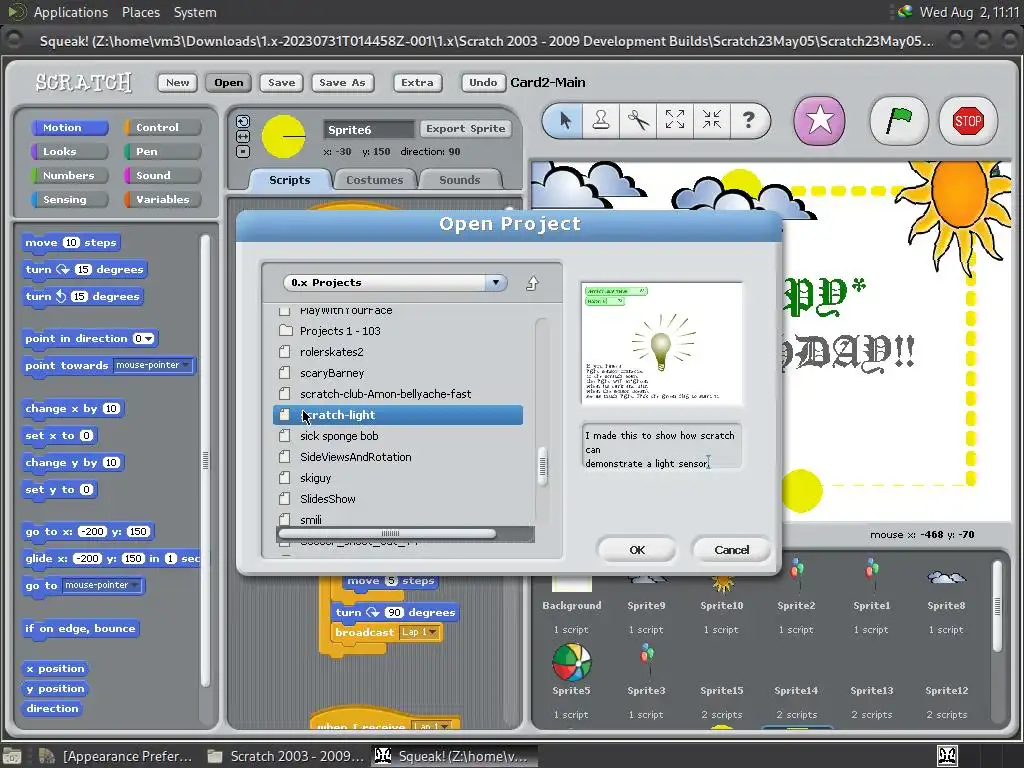
Task: Select the highlighted scratch-light project
Action: 398,415
